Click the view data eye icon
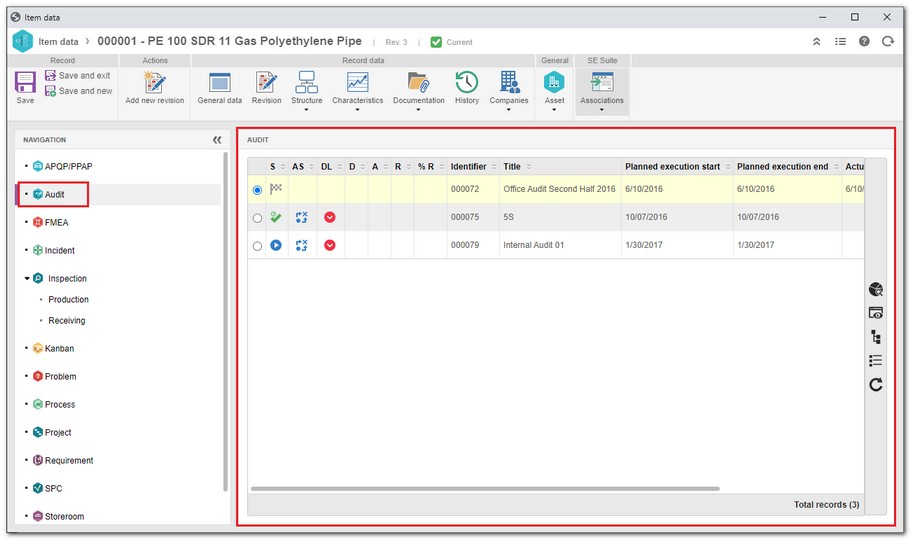This screenshot has height=540, width=911. [x=876, y=313]
